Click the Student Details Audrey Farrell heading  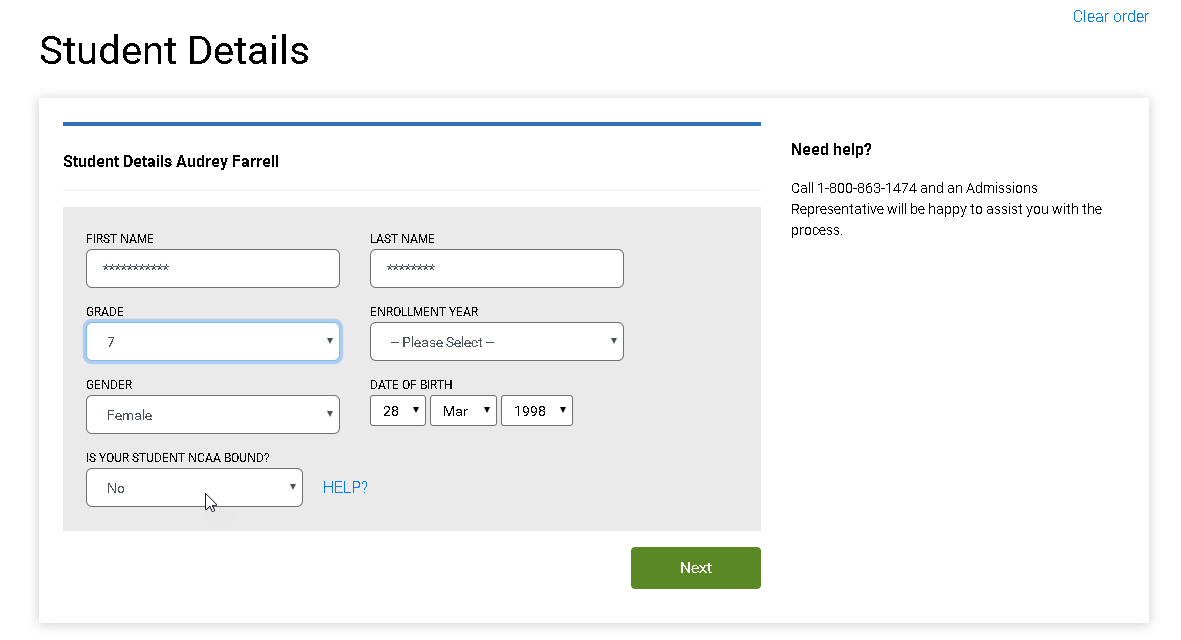click(x=170, y=161)
